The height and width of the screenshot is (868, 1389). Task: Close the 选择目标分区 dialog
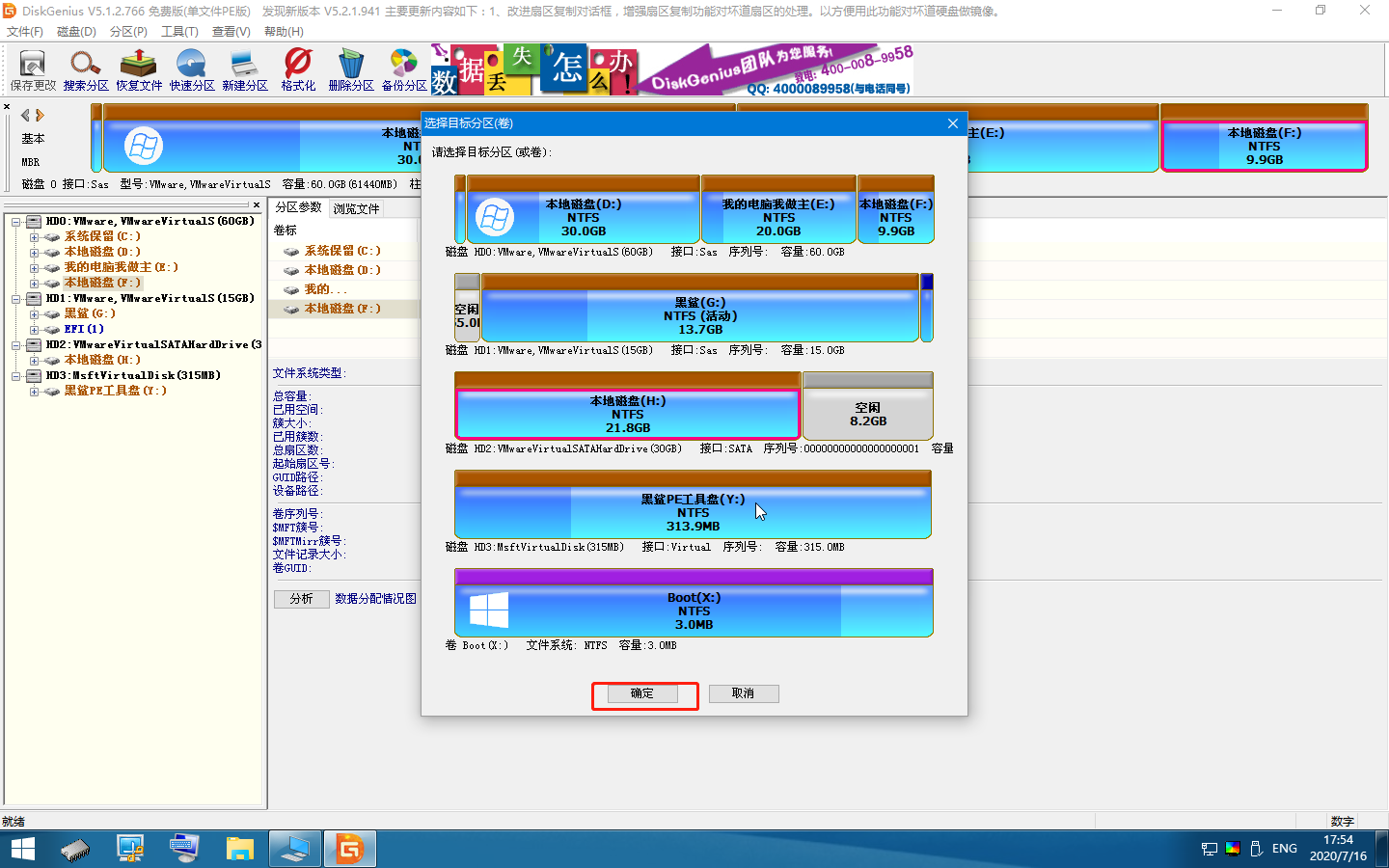coord(952,123)
